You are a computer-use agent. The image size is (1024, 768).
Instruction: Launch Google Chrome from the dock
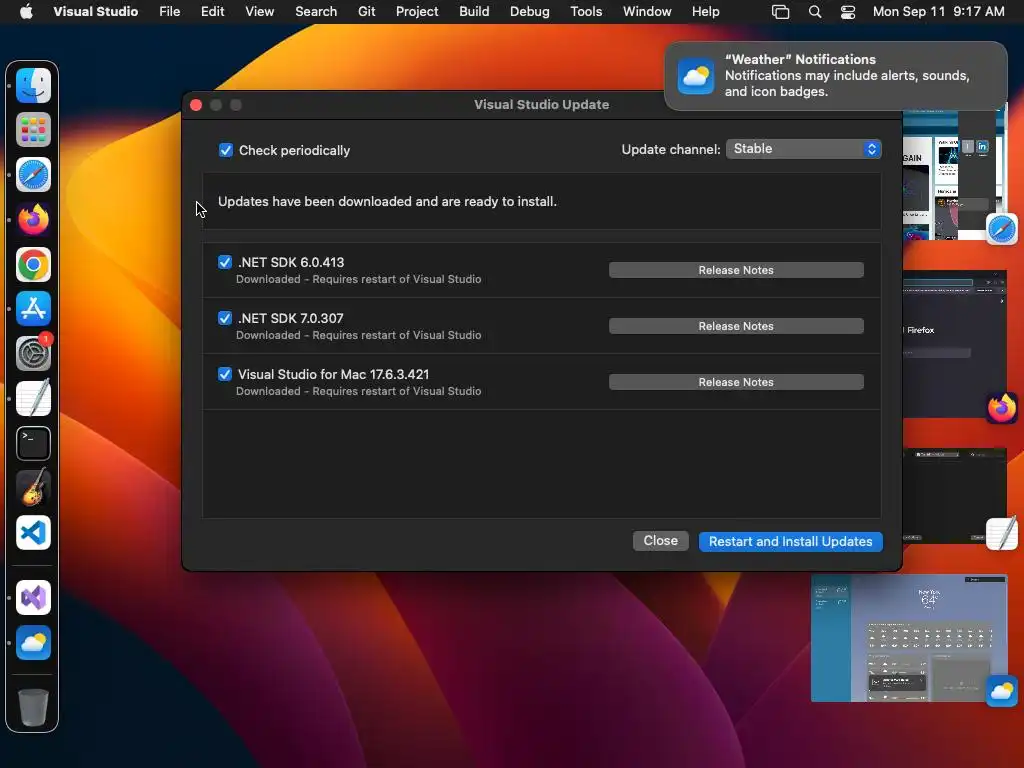33,264
